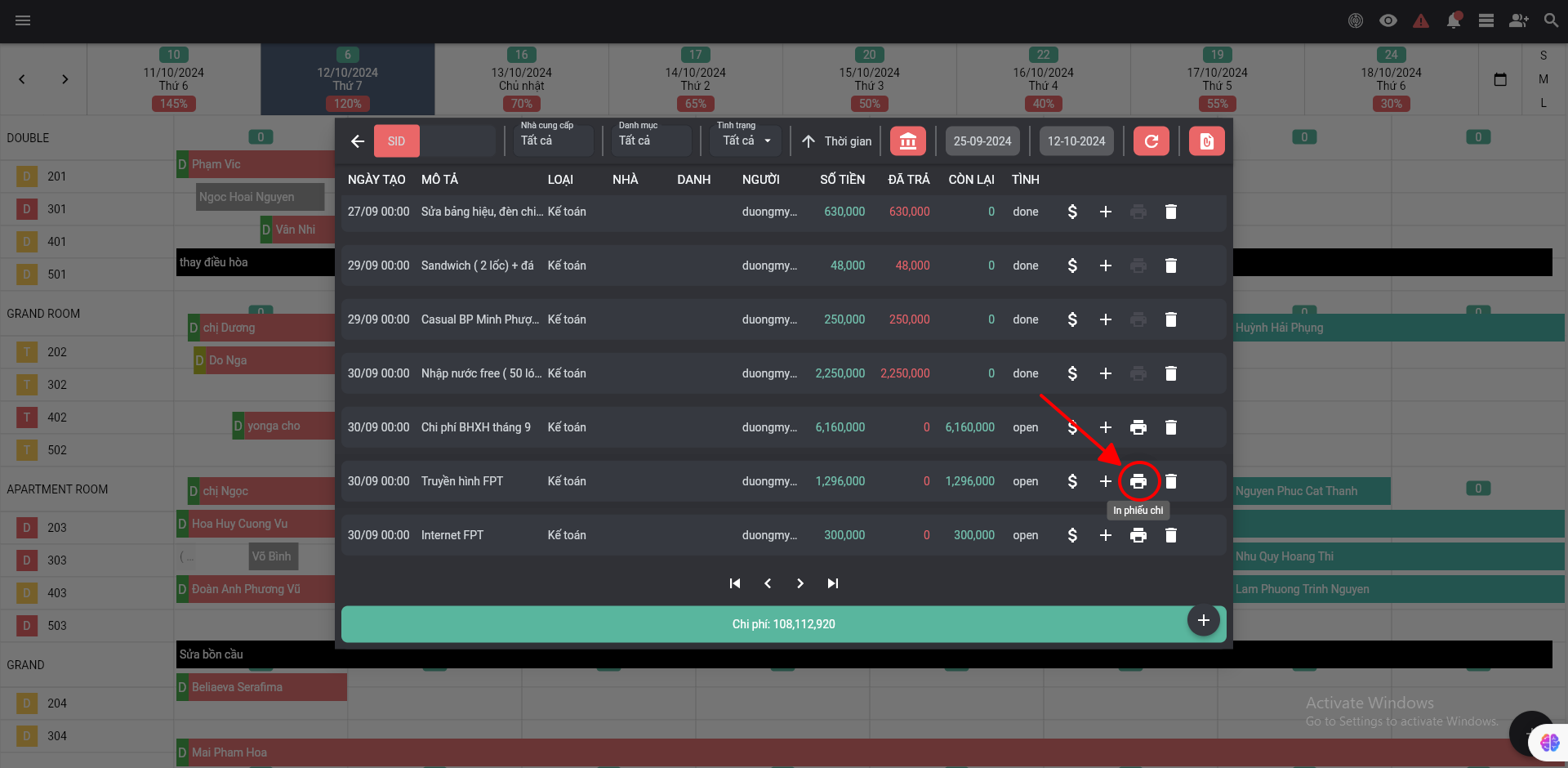Open the calendar date picker icon
This screenshot has width=1568, height=768.
pyautogui.click(x=1500, y=79)
